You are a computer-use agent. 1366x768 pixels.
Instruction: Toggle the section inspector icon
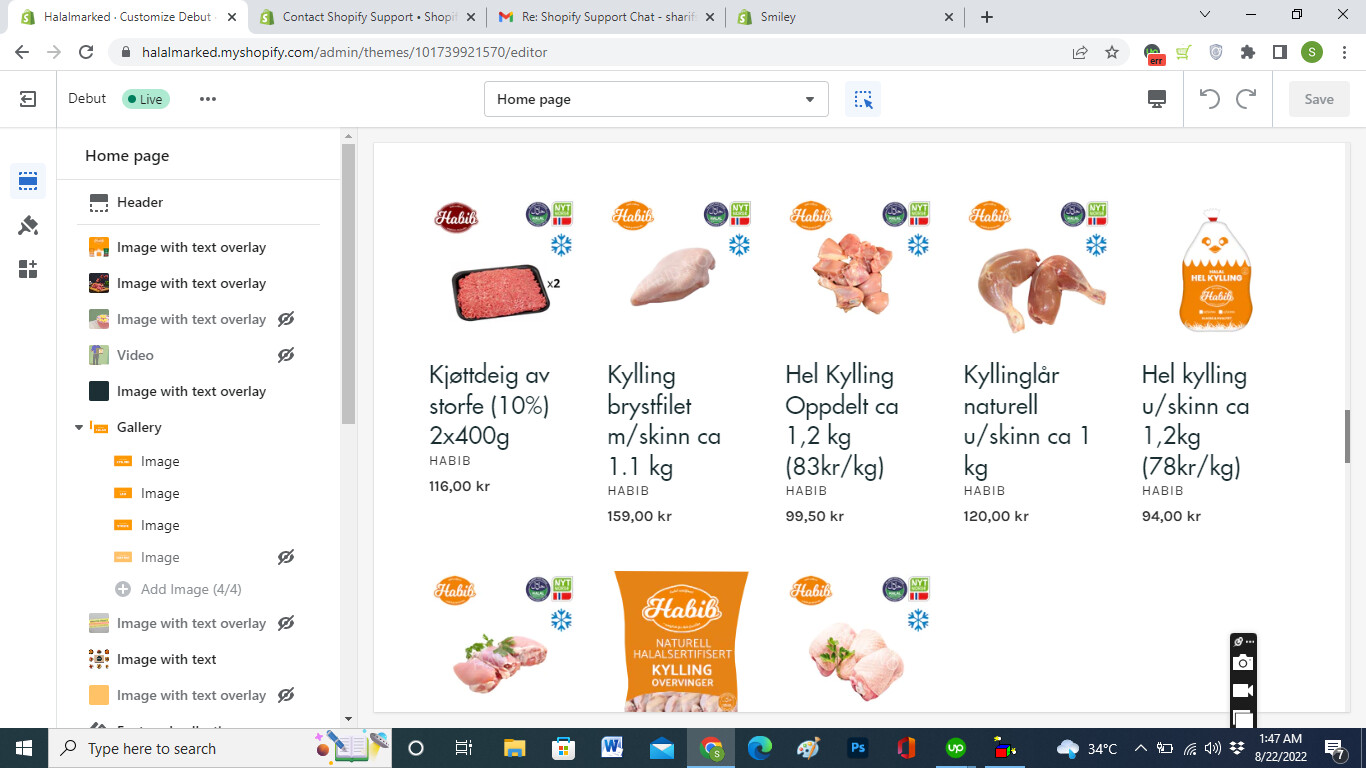click(x=863, y=99)
